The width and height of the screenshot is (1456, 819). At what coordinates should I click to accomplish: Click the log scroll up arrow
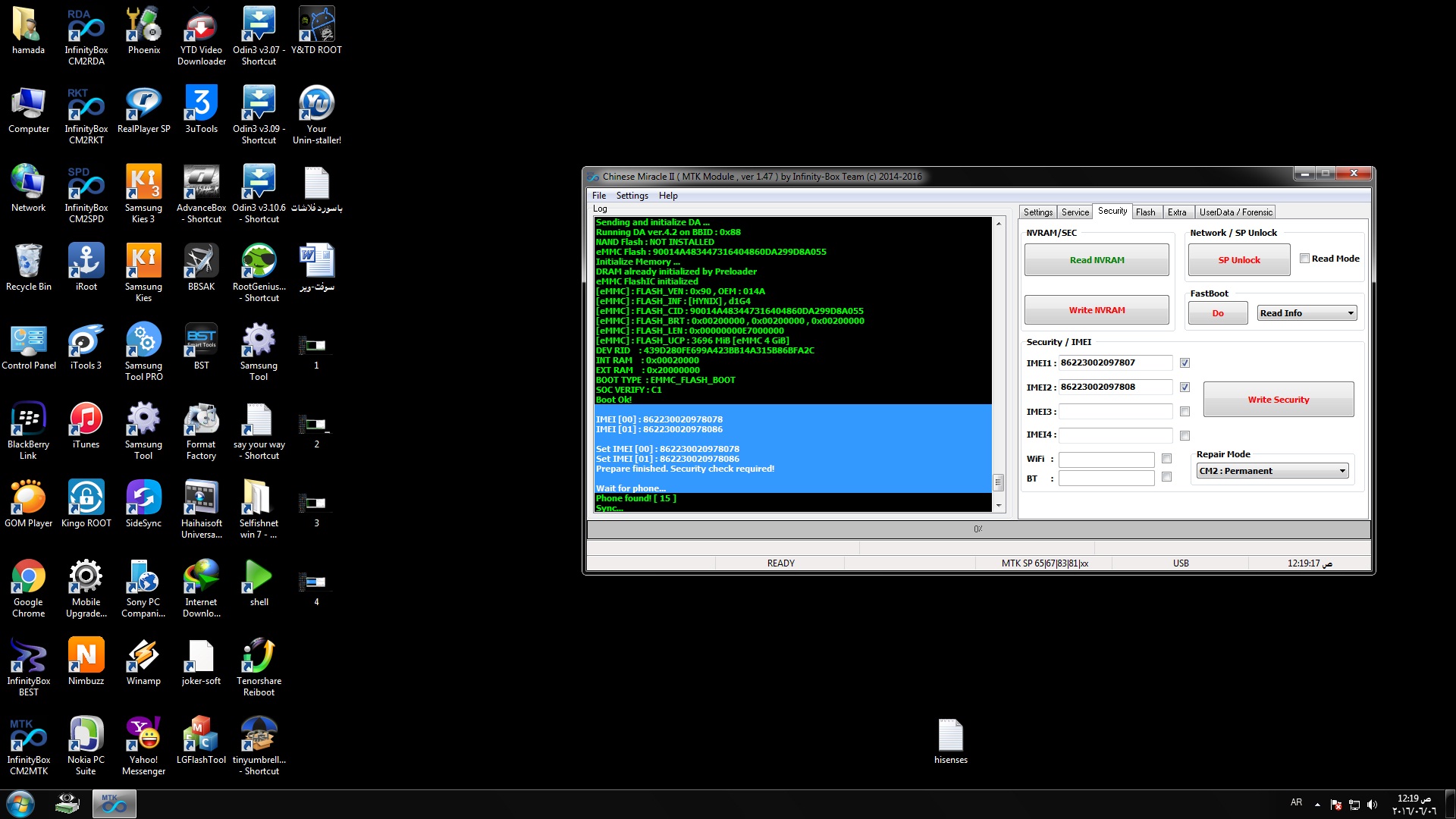point(998,224)
